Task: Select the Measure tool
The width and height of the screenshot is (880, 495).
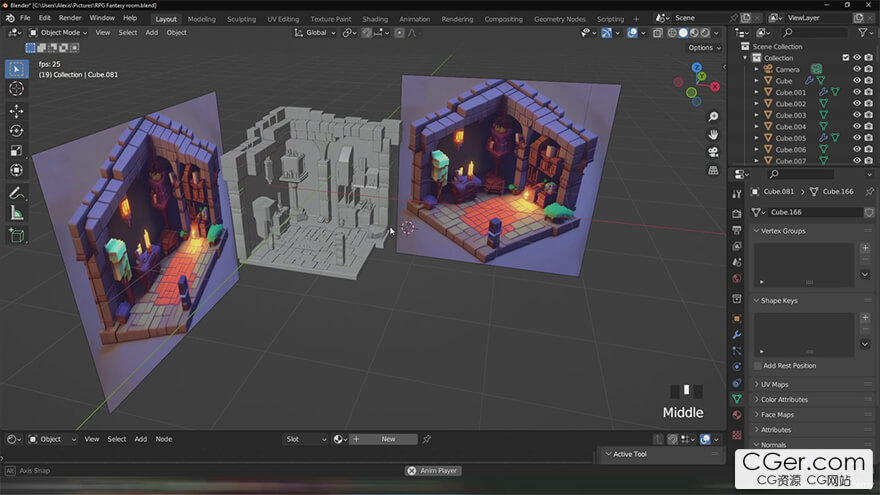Action: coord(16,213)
